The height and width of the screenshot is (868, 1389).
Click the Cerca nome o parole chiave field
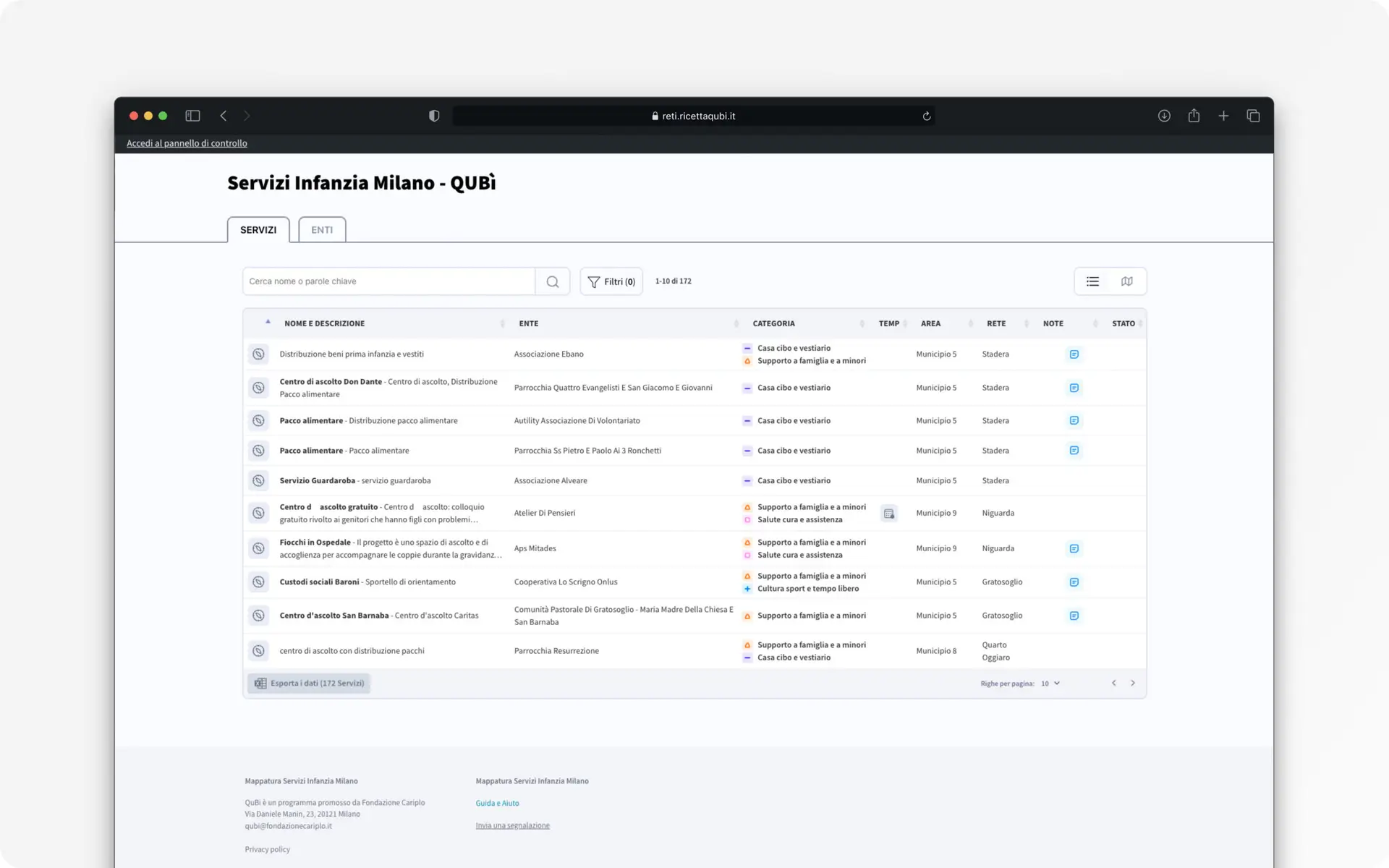coord(389,281)
